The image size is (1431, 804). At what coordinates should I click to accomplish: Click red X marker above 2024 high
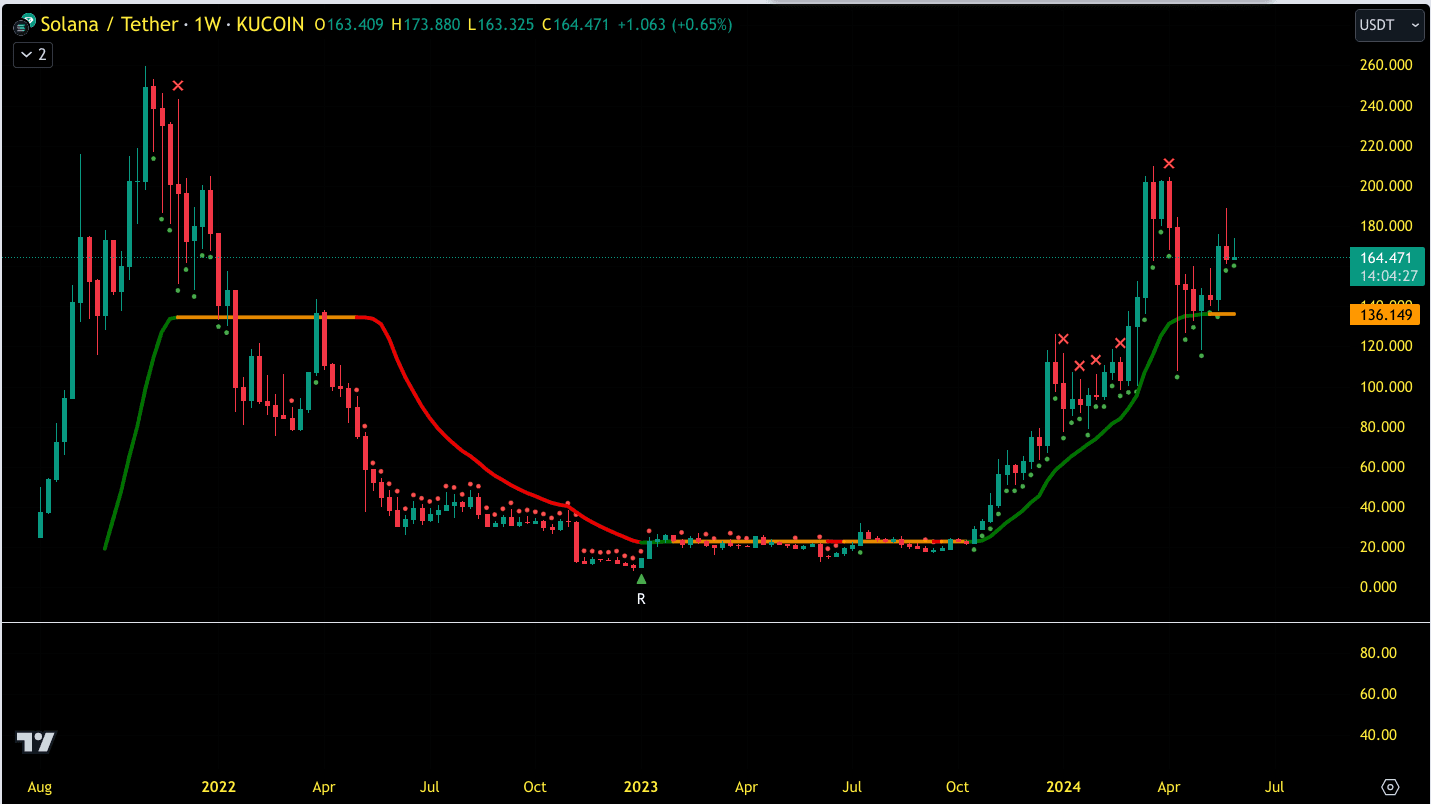1168,163
